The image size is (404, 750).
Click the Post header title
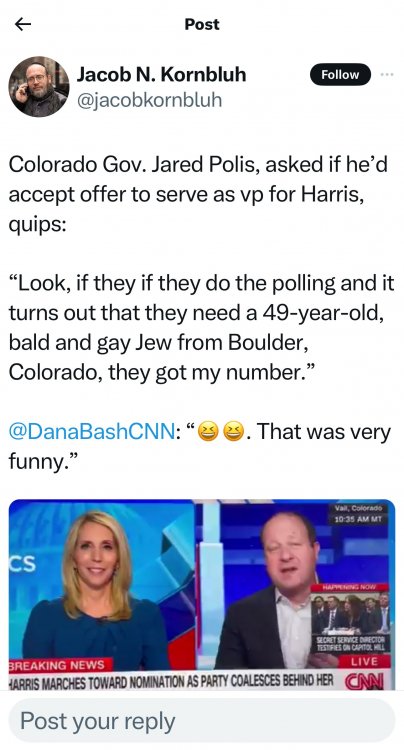point(202,24)
